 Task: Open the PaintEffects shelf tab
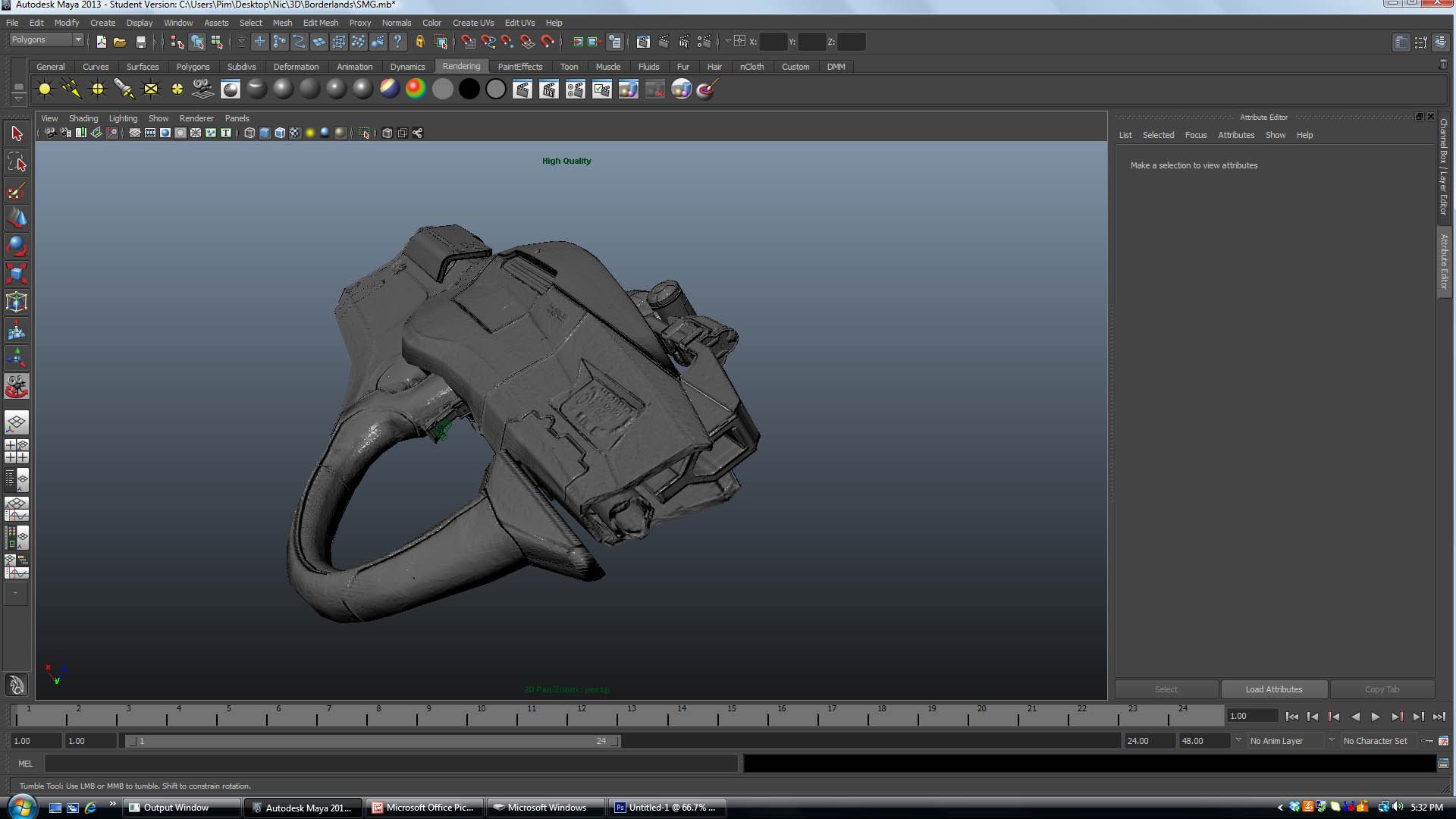point(520,67)
